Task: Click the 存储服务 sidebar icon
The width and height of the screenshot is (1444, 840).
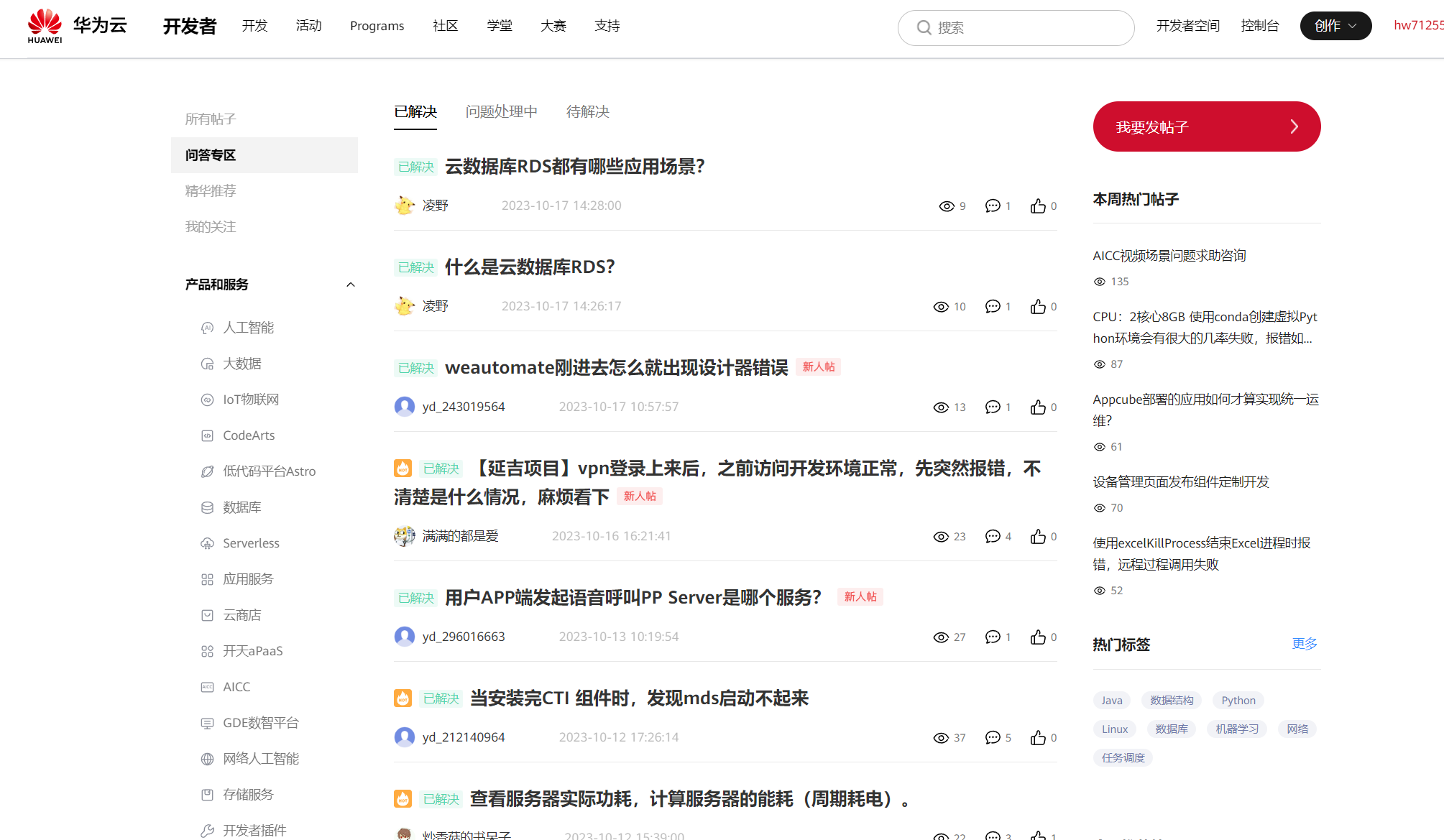Action: pyautogui.click(x=207, y=795)
